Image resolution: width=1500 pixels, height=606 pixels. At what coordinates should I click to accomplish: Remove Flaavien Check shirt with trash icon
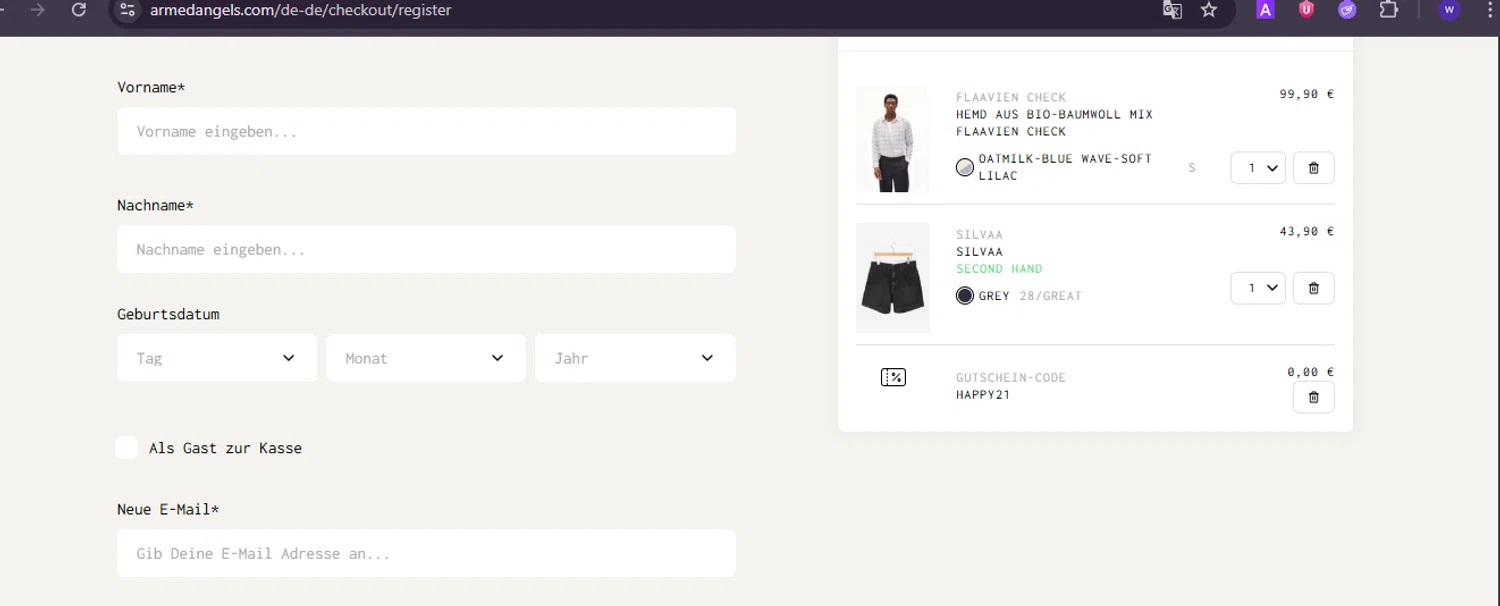click(x=1314, y=168)
